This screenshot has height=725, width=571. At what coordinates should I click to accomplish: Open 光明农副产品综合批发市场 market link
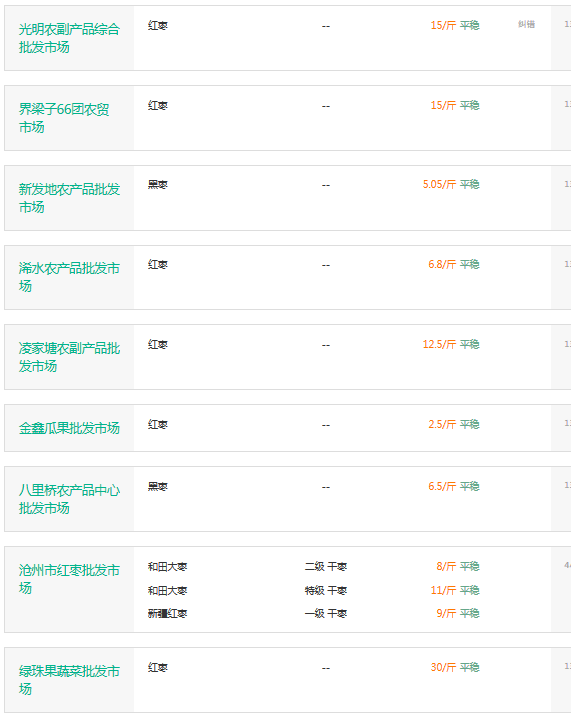tap(69, 38)
